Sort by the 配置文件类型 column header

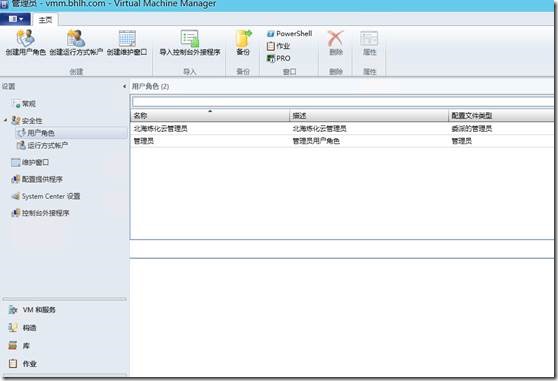(501, 116)
